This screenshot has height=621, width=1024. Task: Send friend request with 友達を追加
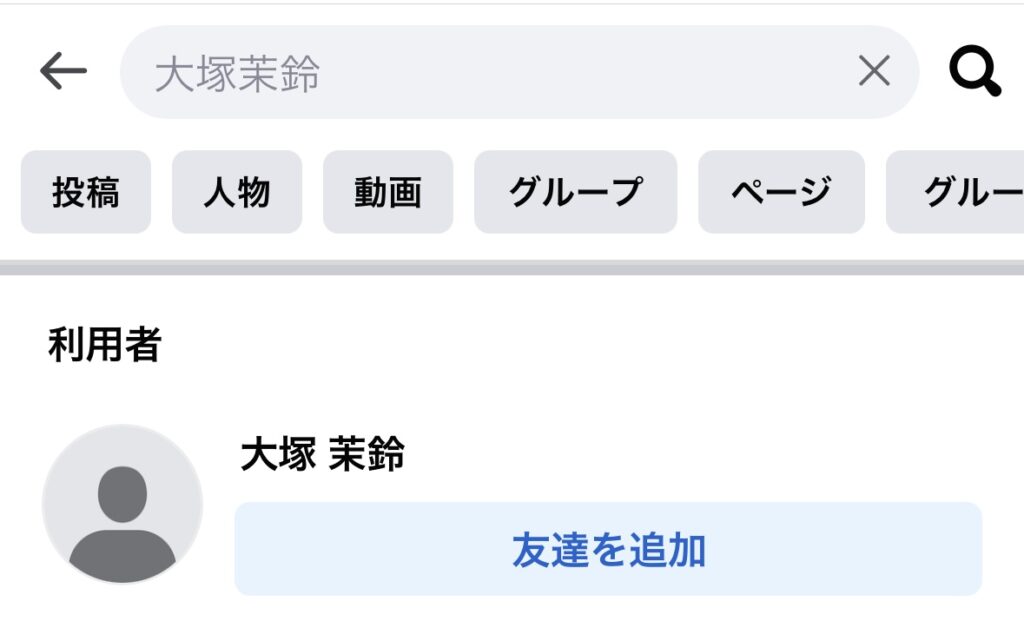pyautogui.click(x=608, y=549)
